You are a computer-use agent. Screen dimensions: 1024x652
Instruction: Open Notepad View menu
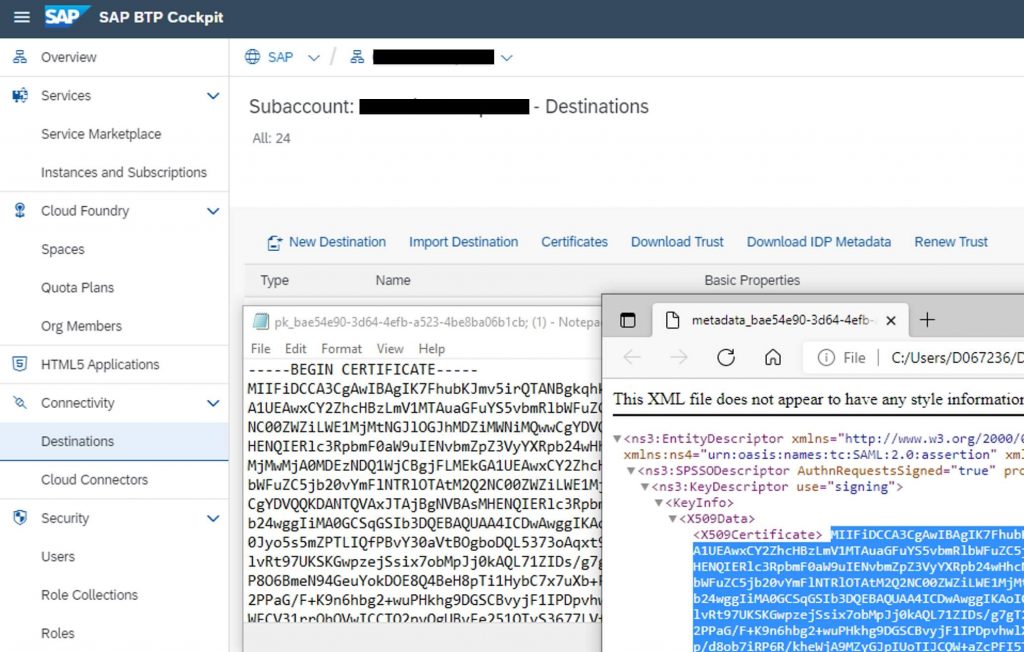(390, 348)
